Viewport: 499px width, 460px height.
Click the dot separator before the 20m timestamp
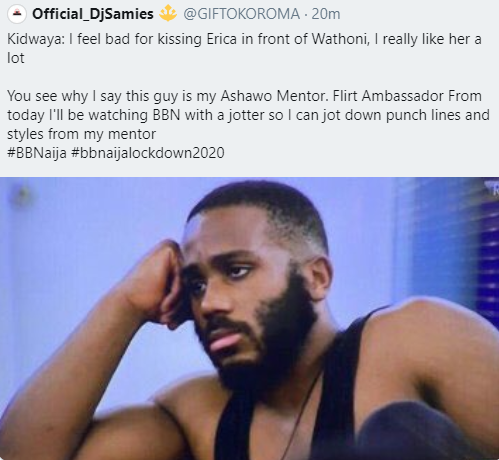306,14
